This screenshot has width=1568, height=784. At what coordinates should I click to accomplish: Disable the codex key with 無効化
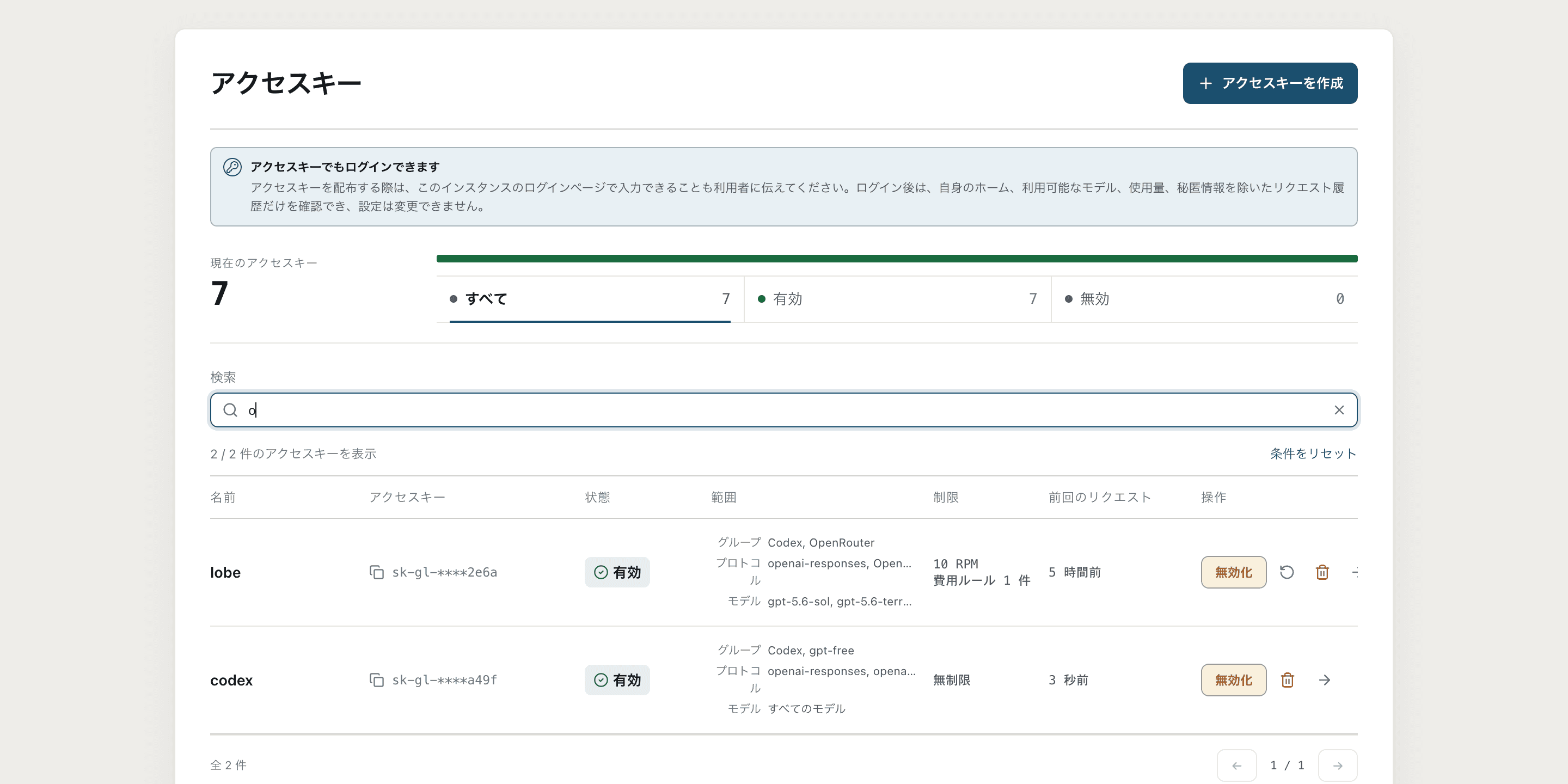point(1233,680)
